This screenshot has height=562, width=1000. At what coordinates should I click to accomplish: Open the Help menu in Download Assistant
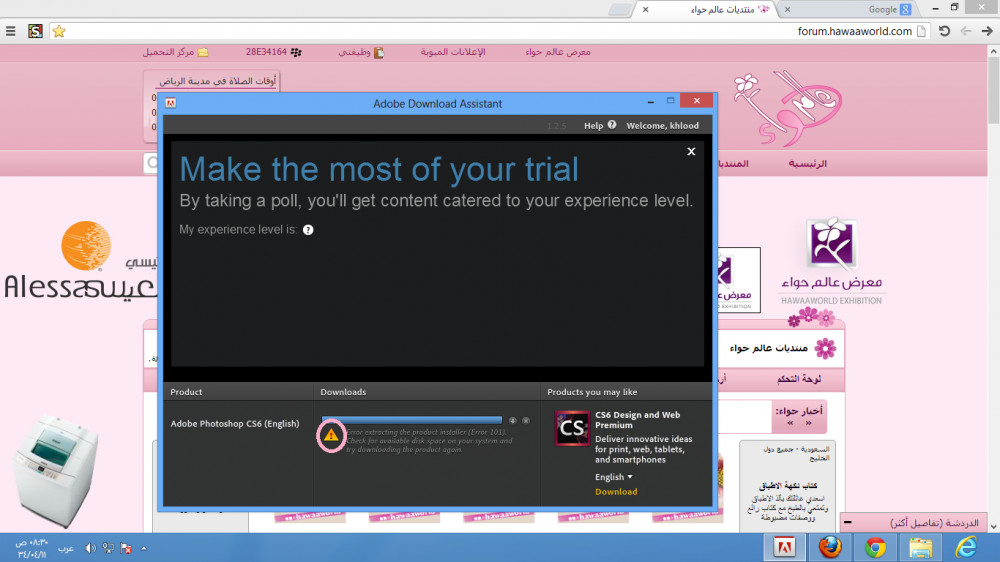[x=593, y=126]
